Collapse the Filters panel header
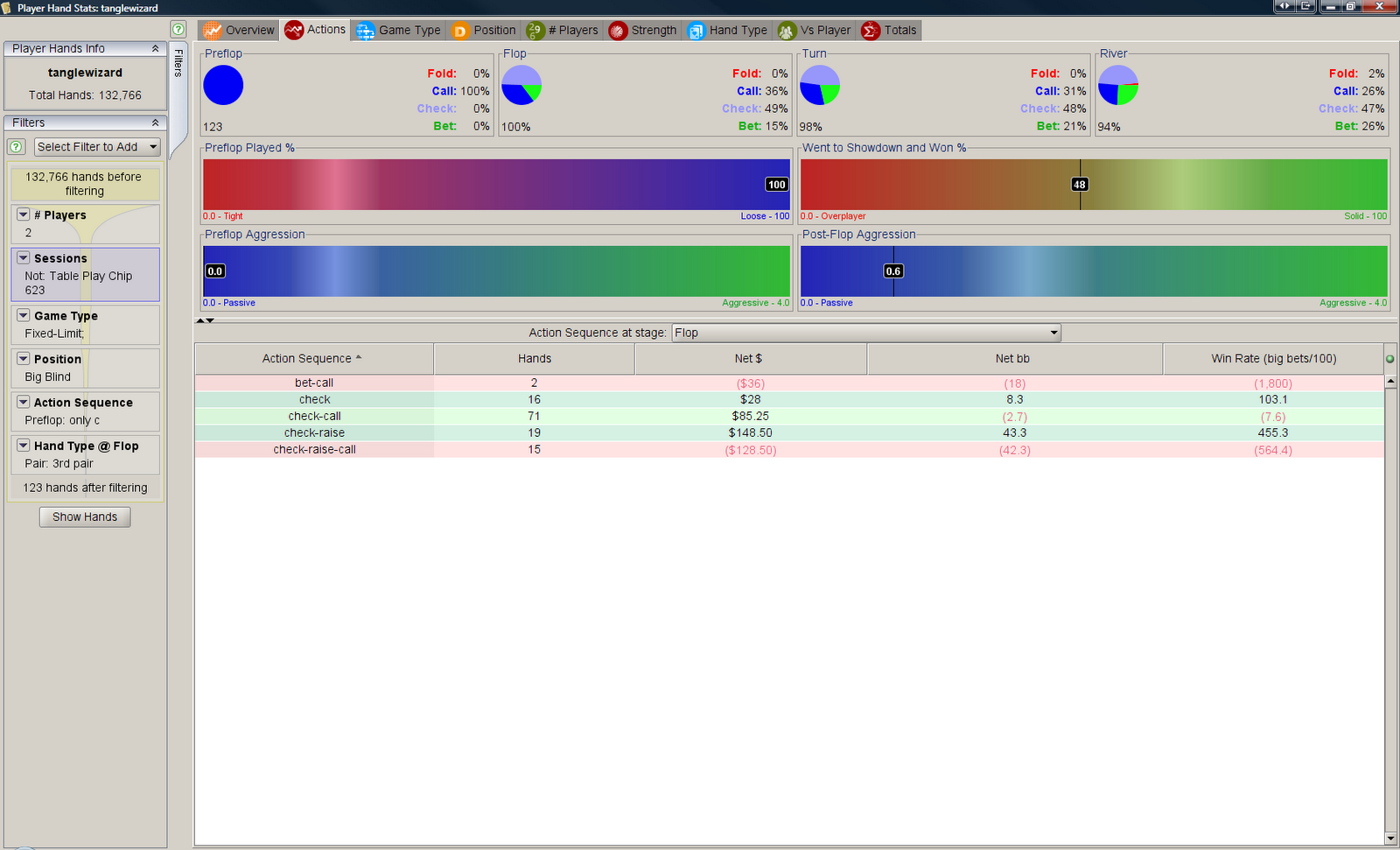This screenshot has height=850, width=1400. [x=156, y=123]
